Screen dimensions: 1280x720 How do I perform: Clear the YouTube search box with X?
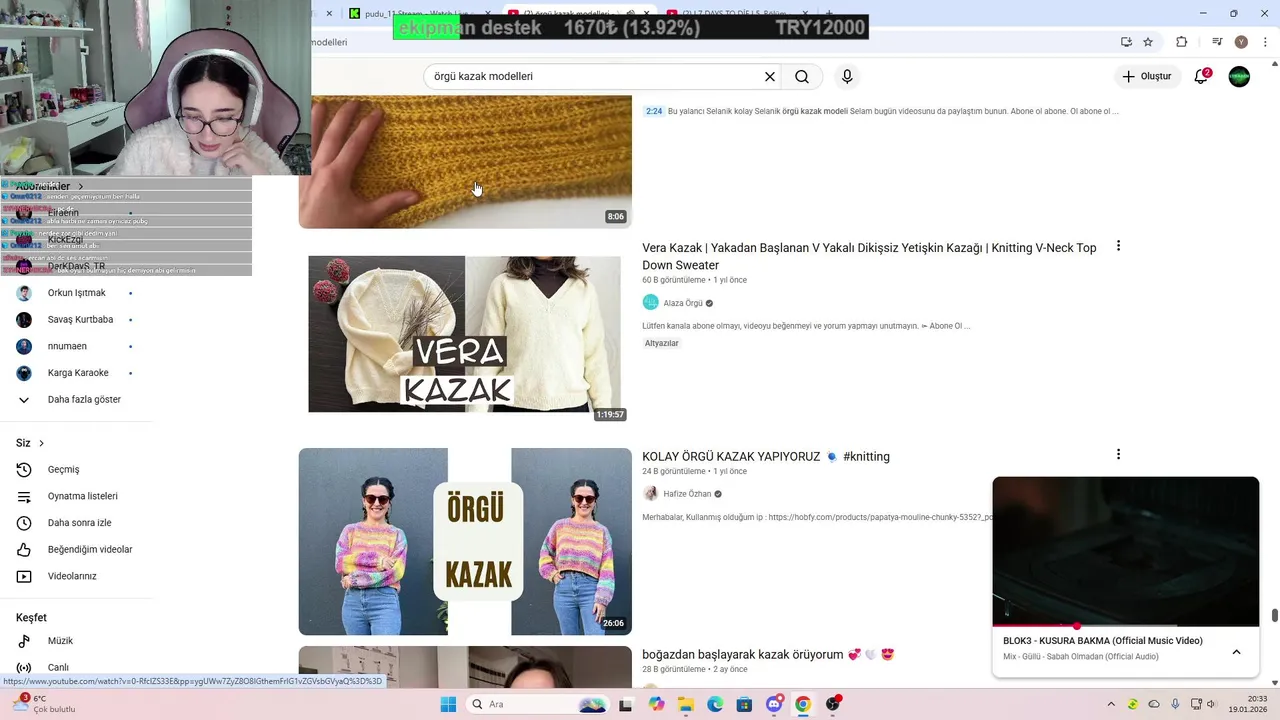tap(770, 77)
